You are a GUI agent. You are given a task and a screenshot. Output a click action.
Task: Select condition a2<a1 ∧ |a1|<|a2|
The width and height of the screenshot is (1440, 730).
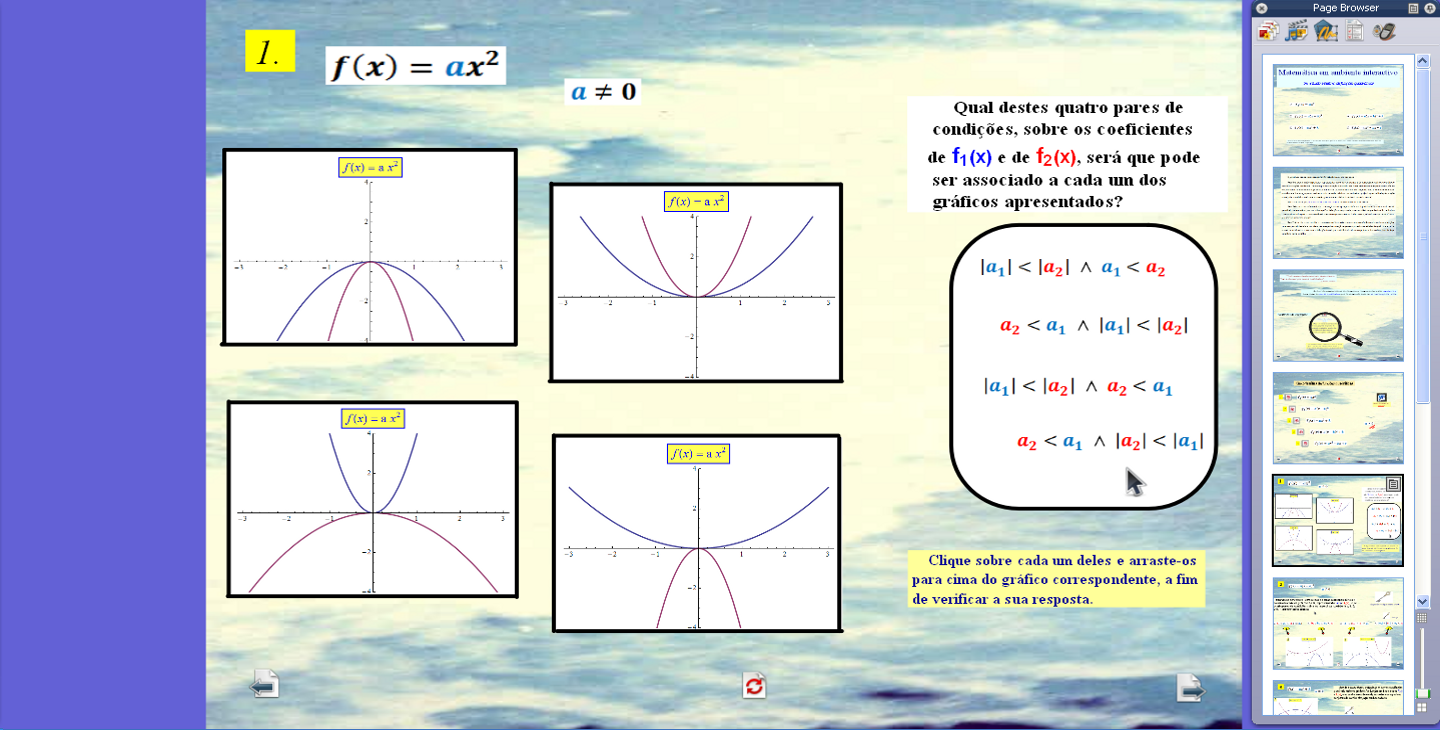(1094, 326)
